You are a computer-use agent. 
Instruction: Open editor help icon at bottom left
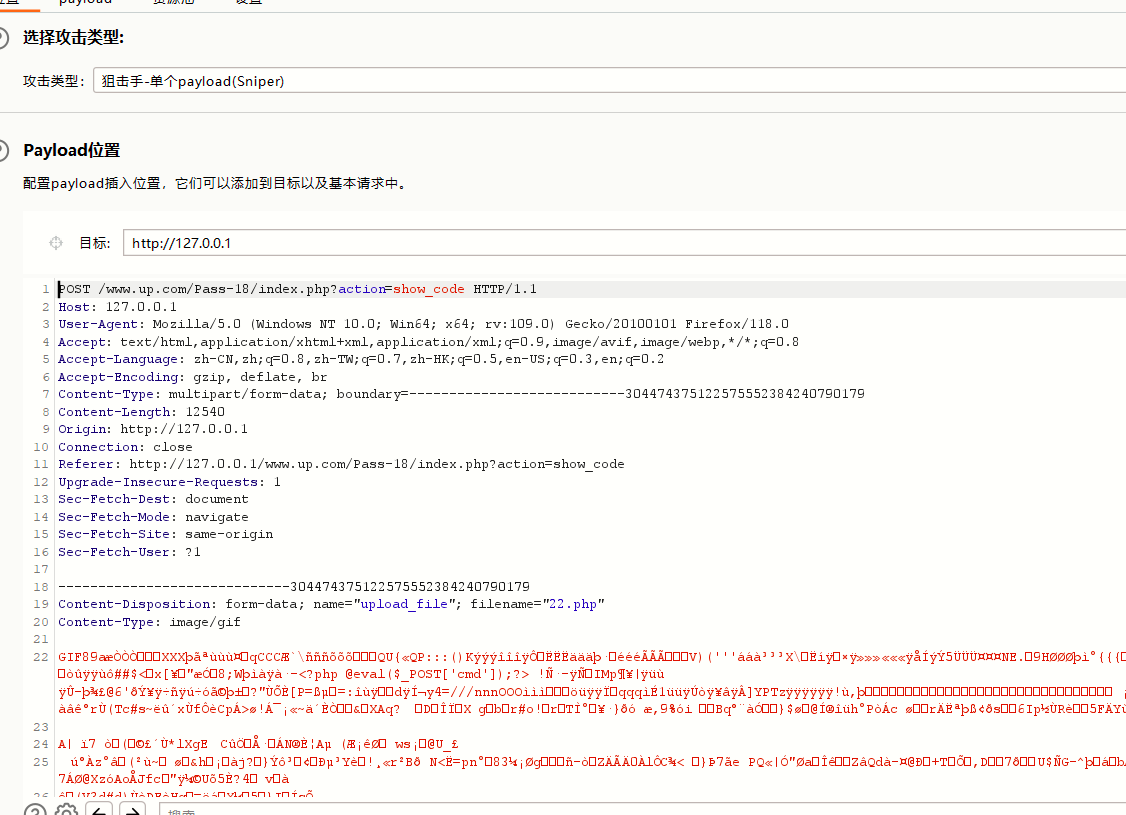point(35,810)
